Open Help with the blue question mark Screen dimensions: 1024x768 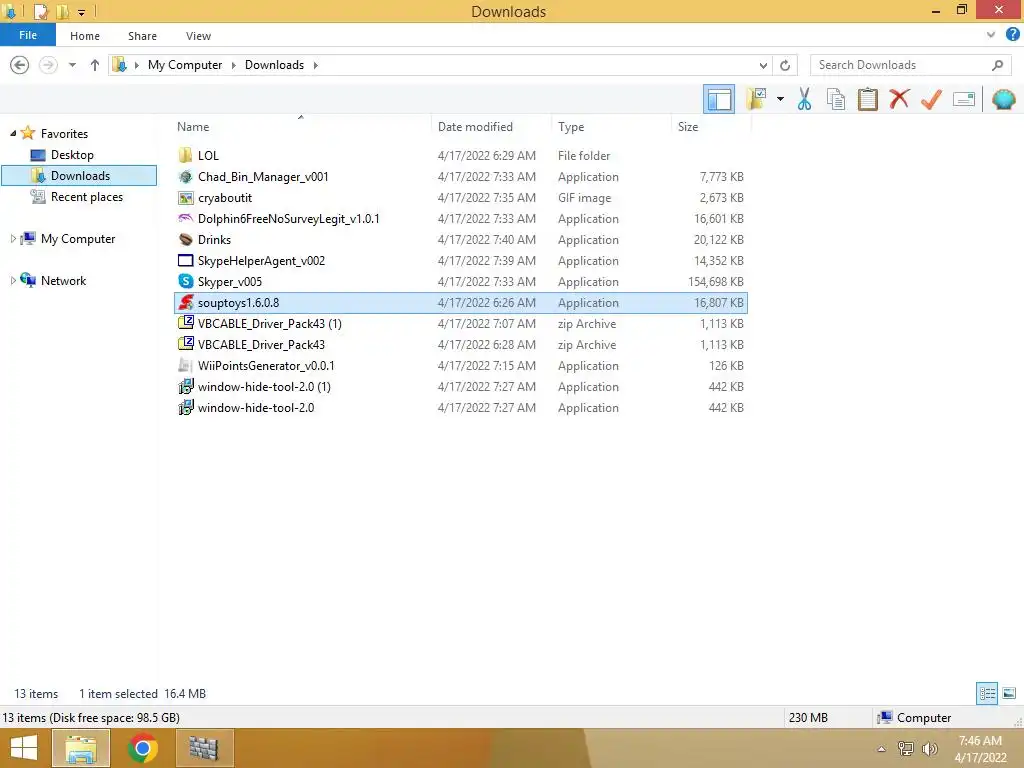pos(1012,35)
